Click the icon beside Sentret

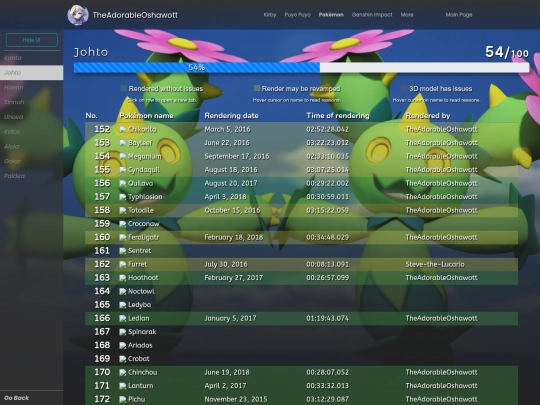click(x=123, y=251)
